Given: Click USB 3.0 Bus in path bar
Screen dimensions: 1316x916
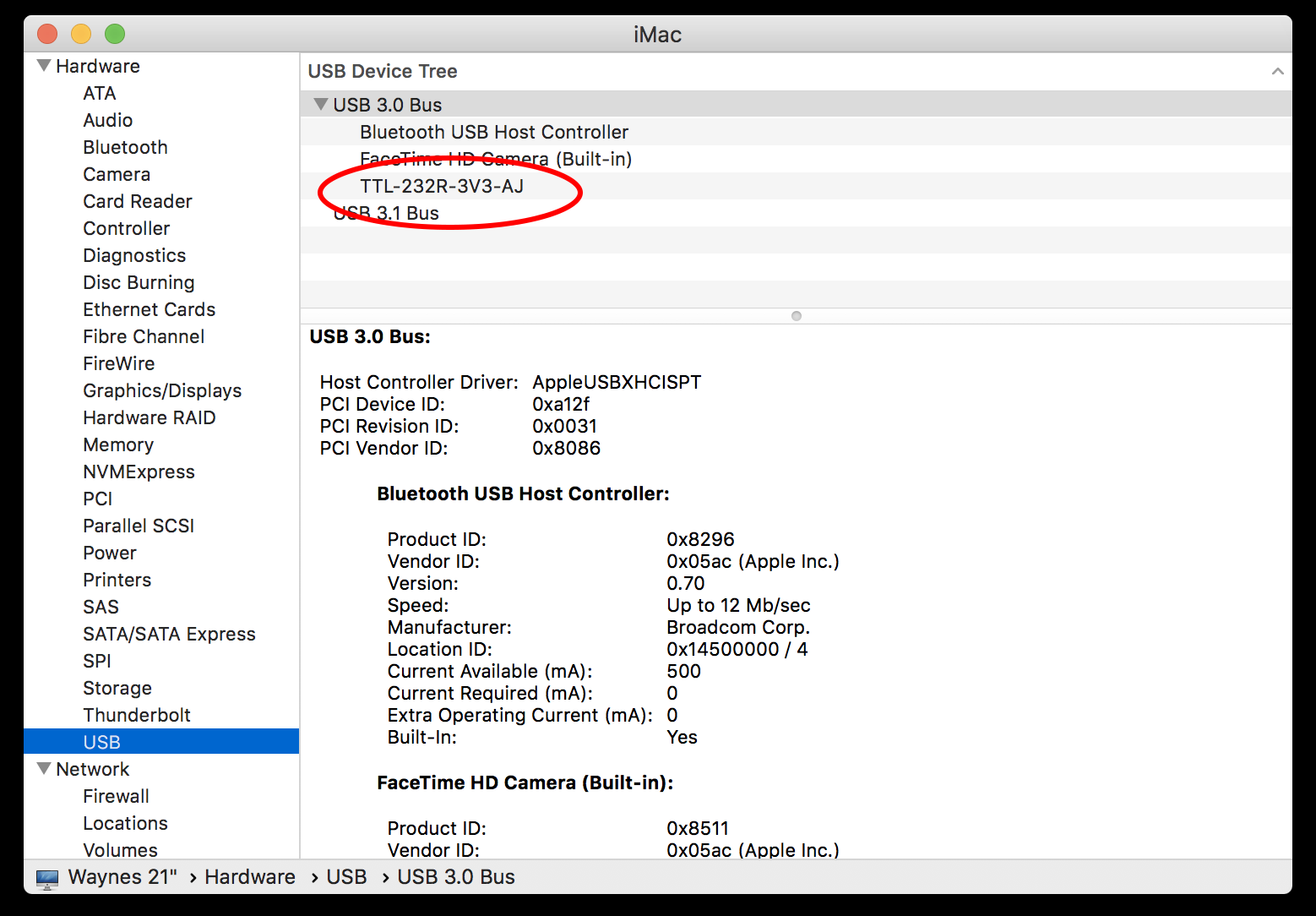Looking at the screenshot, I should pos(456,877).
